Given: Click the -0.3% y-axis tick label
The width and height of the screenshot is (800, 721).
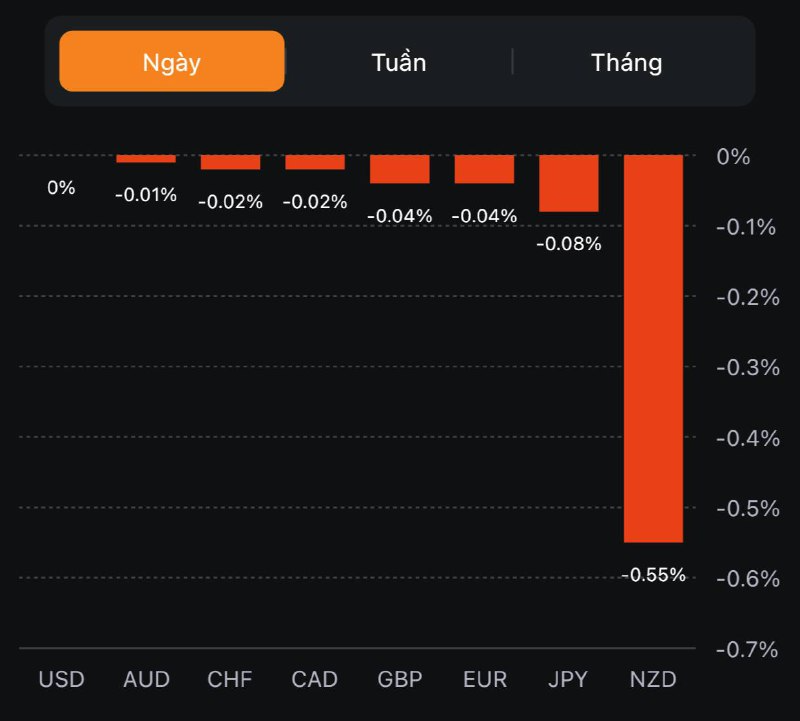Looking at the screenshot, I should [x=746, y=367].
